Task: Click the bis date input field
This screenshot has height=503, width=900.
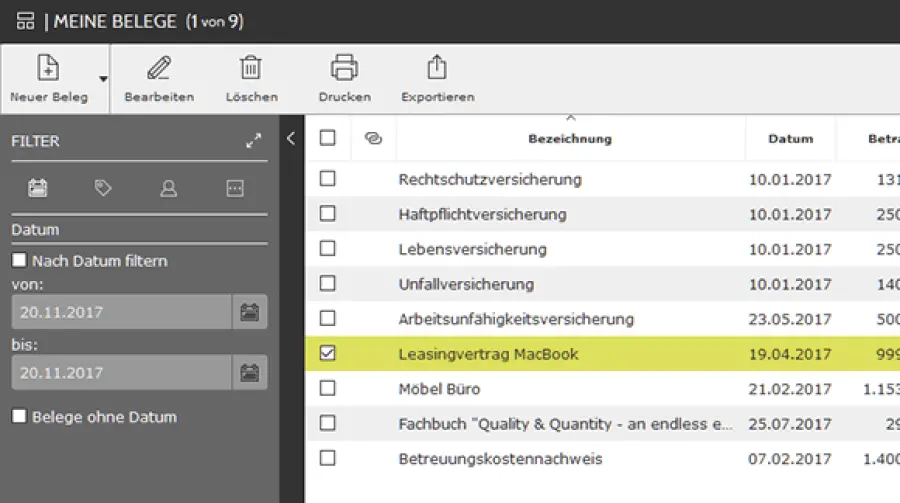Action: 121,373
